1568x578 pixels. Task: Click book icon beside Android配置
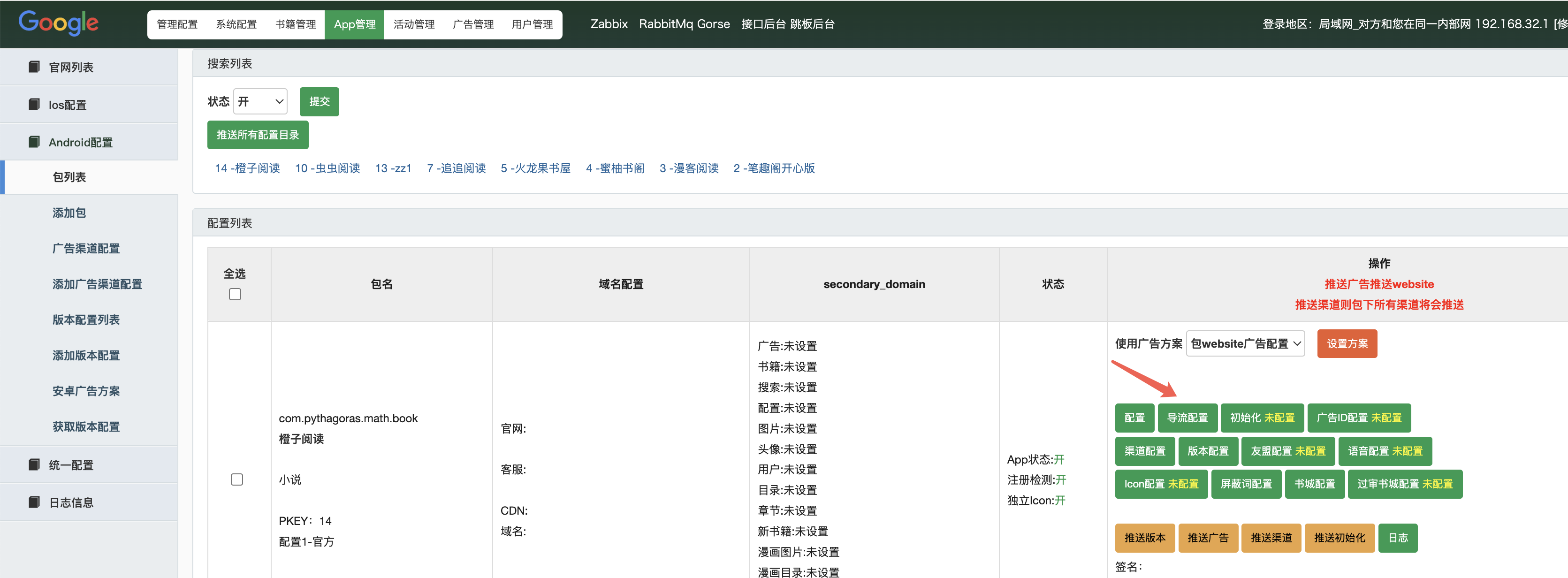[35, 142]
